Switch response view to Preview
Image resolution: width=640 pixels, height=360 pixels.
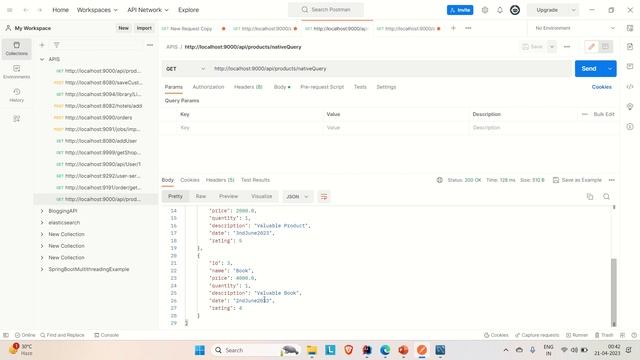[x=229, y=196]
